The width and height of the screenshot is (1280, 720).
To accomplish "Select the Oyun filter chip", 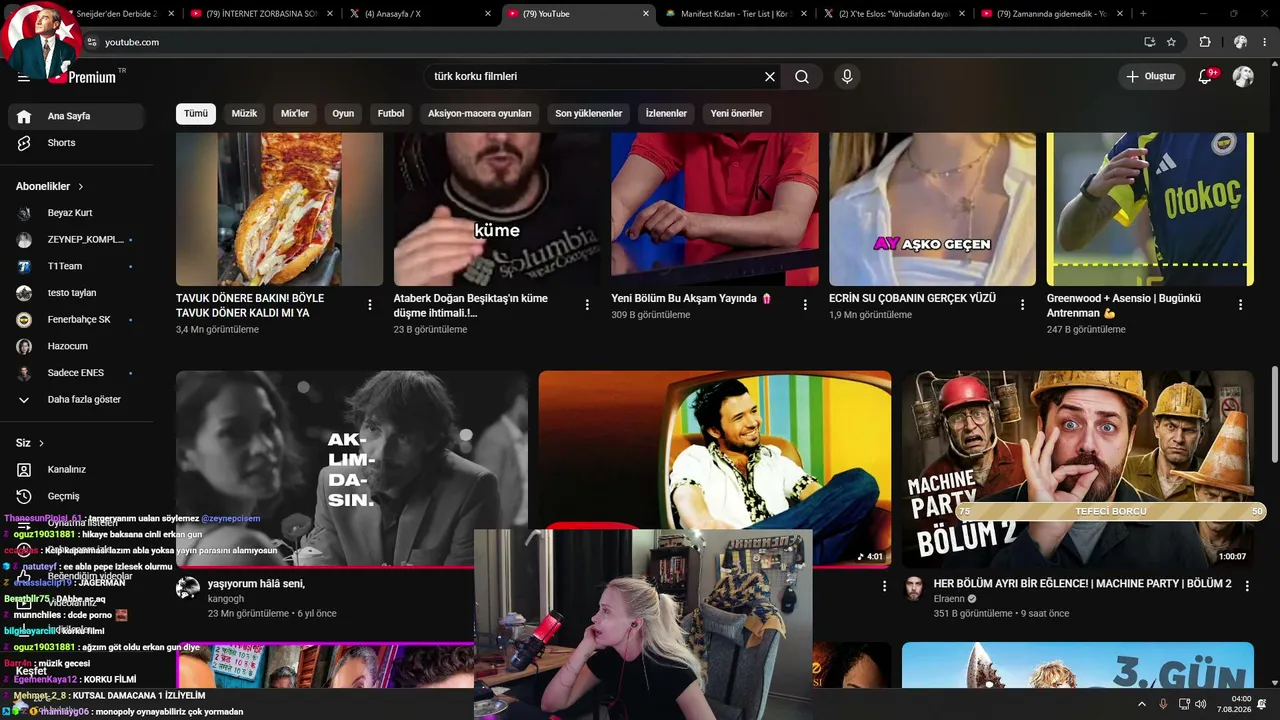I will tap(343, 114).
